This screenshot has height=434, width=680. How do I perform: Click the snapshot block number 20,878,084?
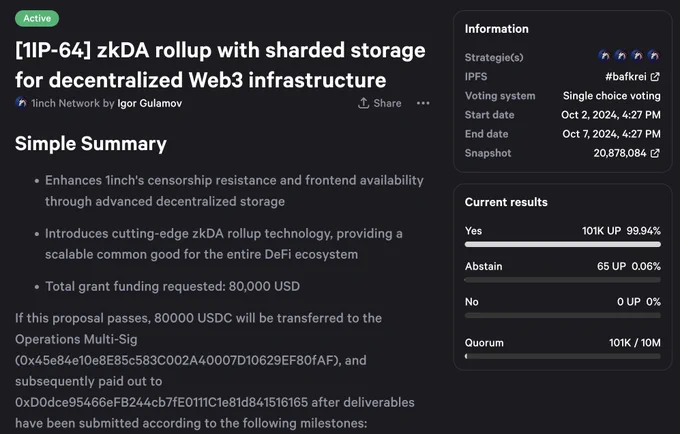pyautogui.click(x=620, y=153)
